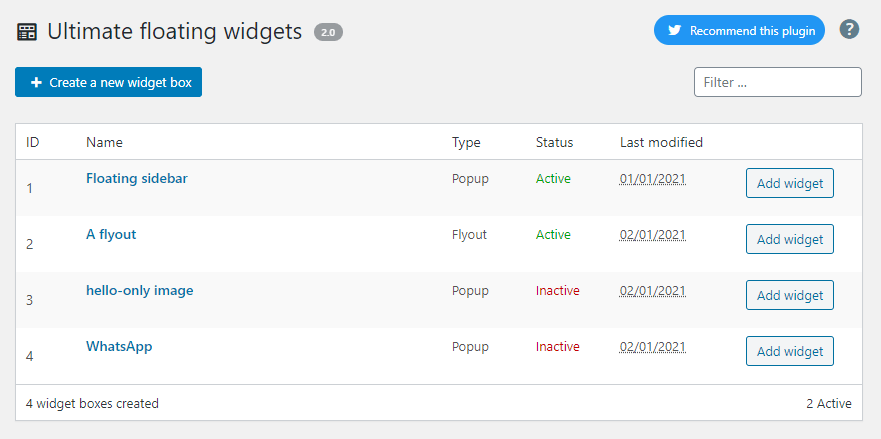The image size is (881, 439).
Task: Click Inactive status of hello-only image
Action: click(557, 291)
